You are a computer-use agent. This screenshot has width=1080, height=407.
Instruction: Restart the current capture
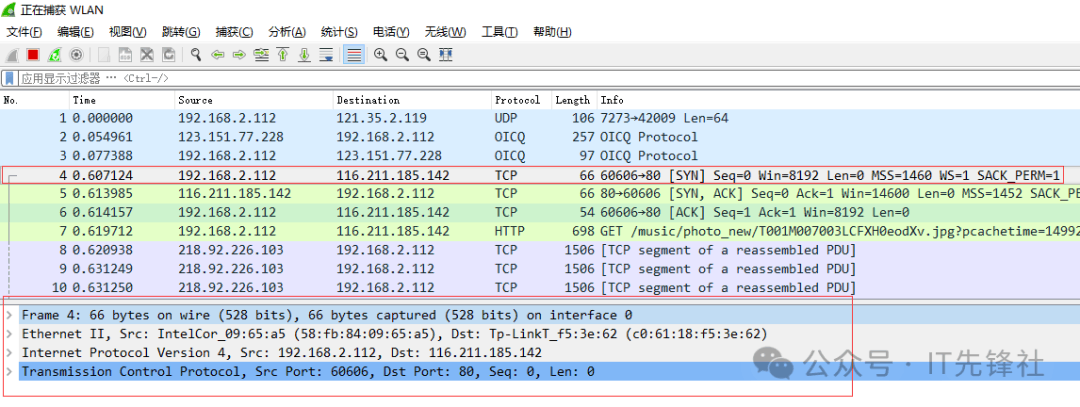pyautogui.click(x=54, y=55)
